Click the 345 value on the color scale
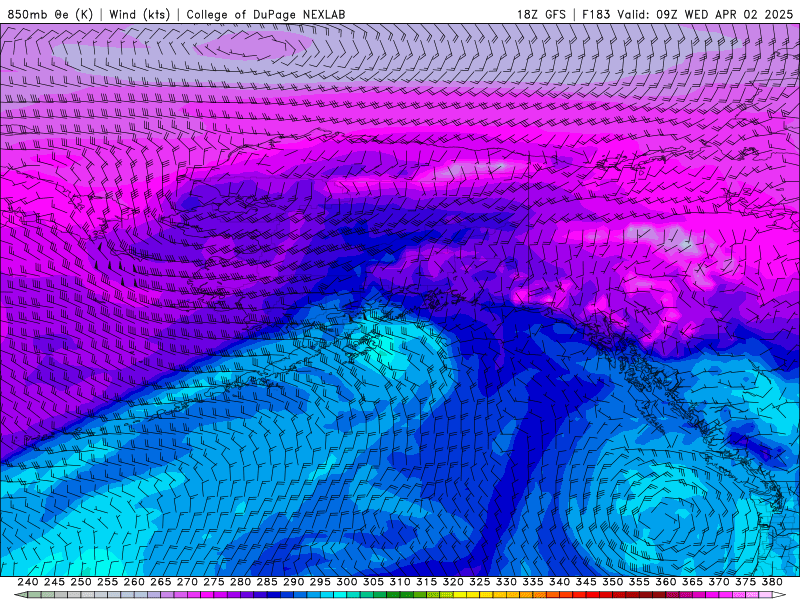 (x=586, y=582)
